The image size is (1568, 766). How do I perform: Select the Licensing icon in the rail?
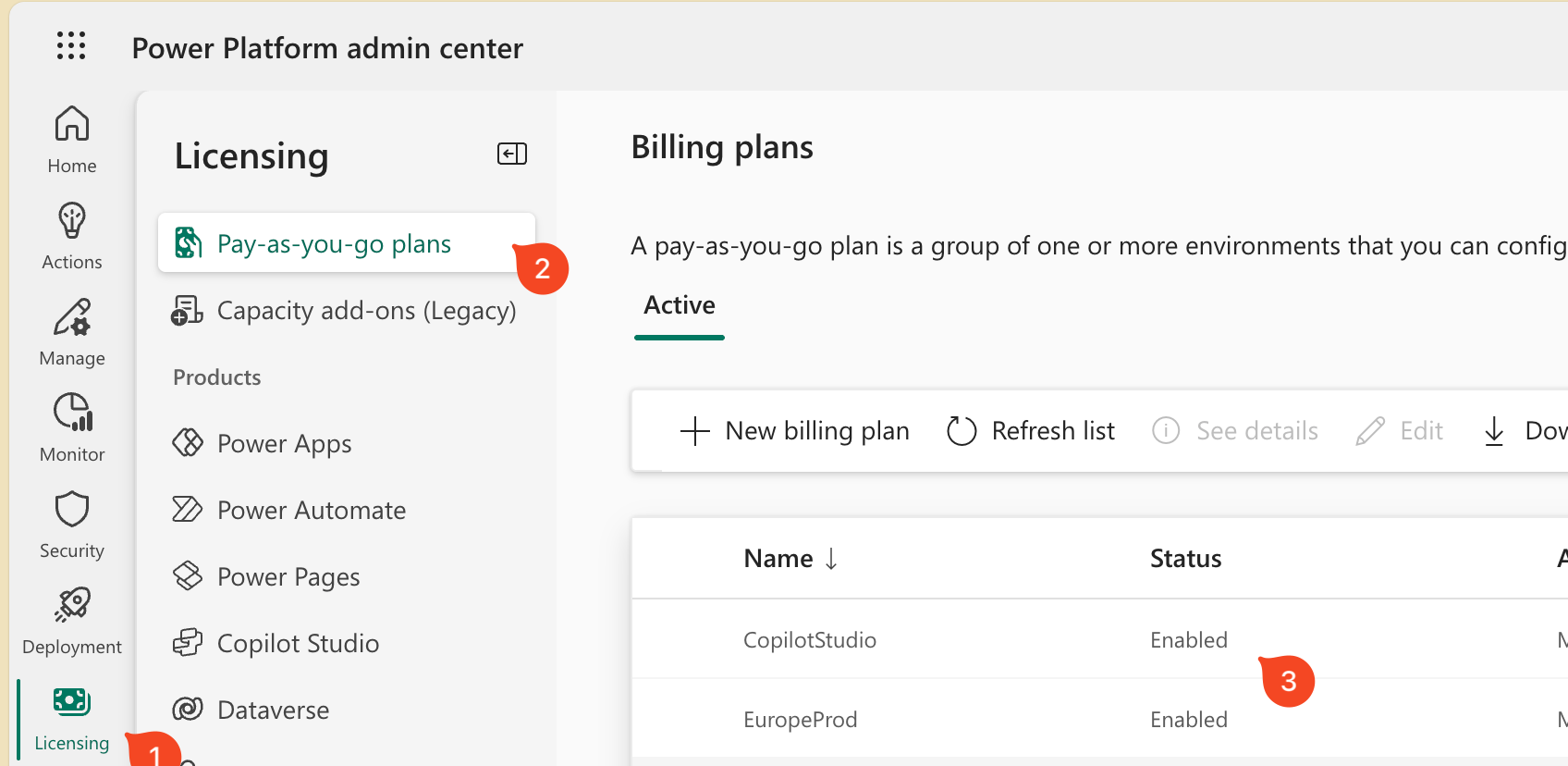click(72, 702)
